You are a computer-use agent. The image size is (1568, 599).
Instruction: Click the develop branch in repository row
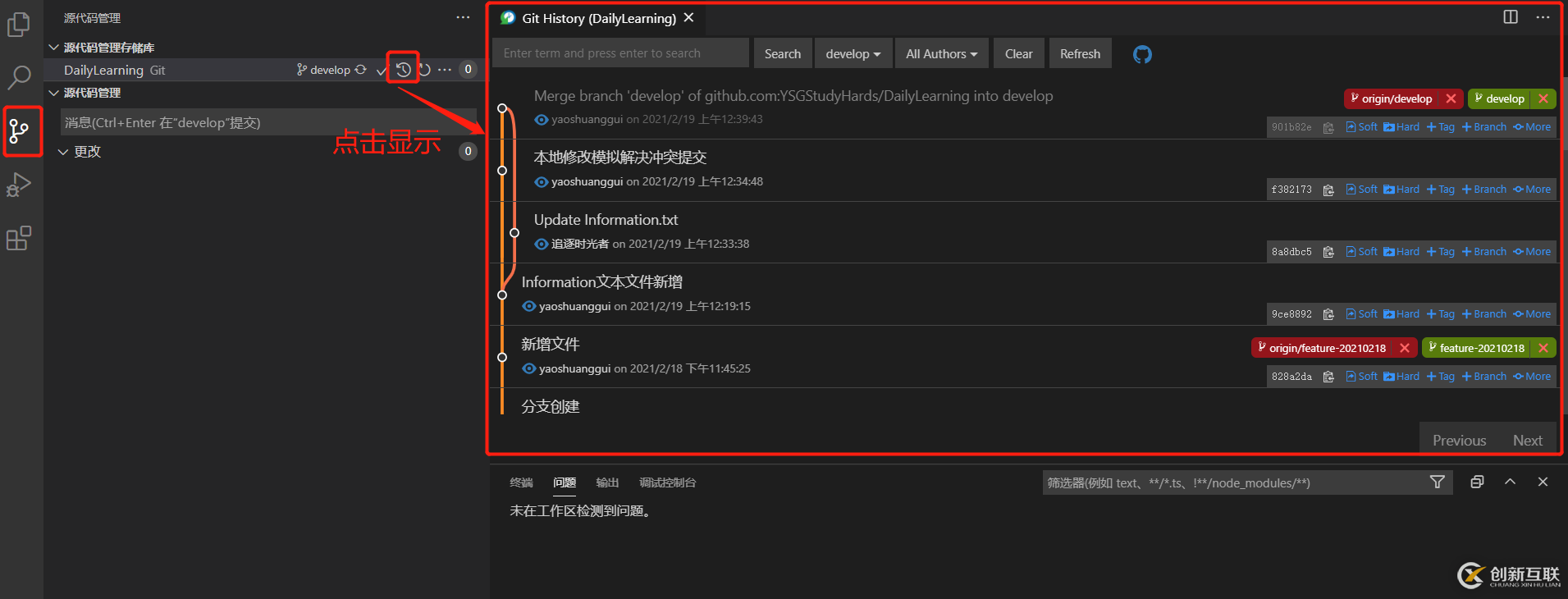(x=323, y=70)
